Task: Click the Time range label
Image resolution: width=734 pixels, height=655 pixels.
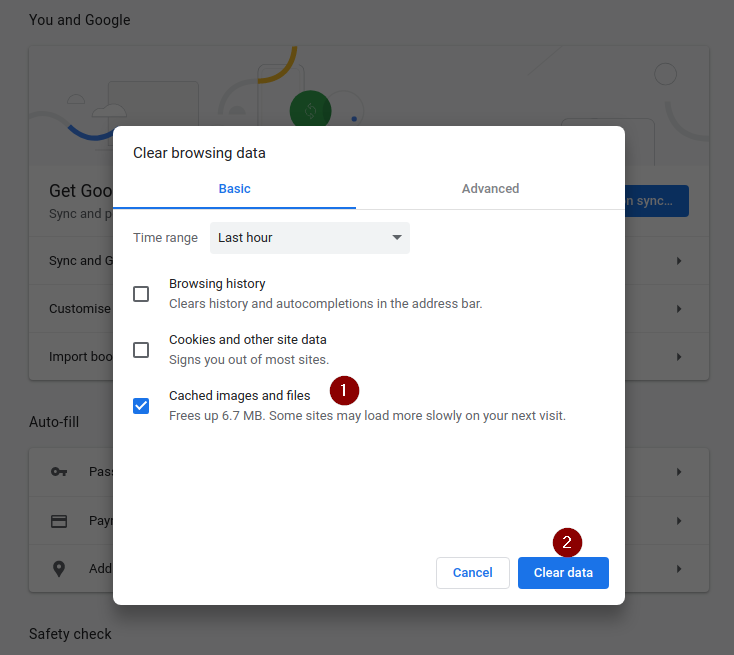Action: [165, 238]
